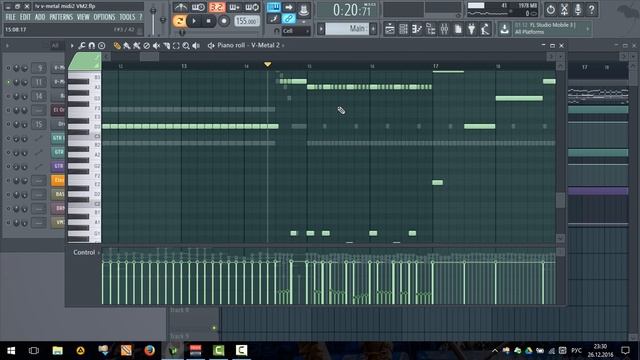Toggle loop recording icon
The image size is (640, 360).
252,7
